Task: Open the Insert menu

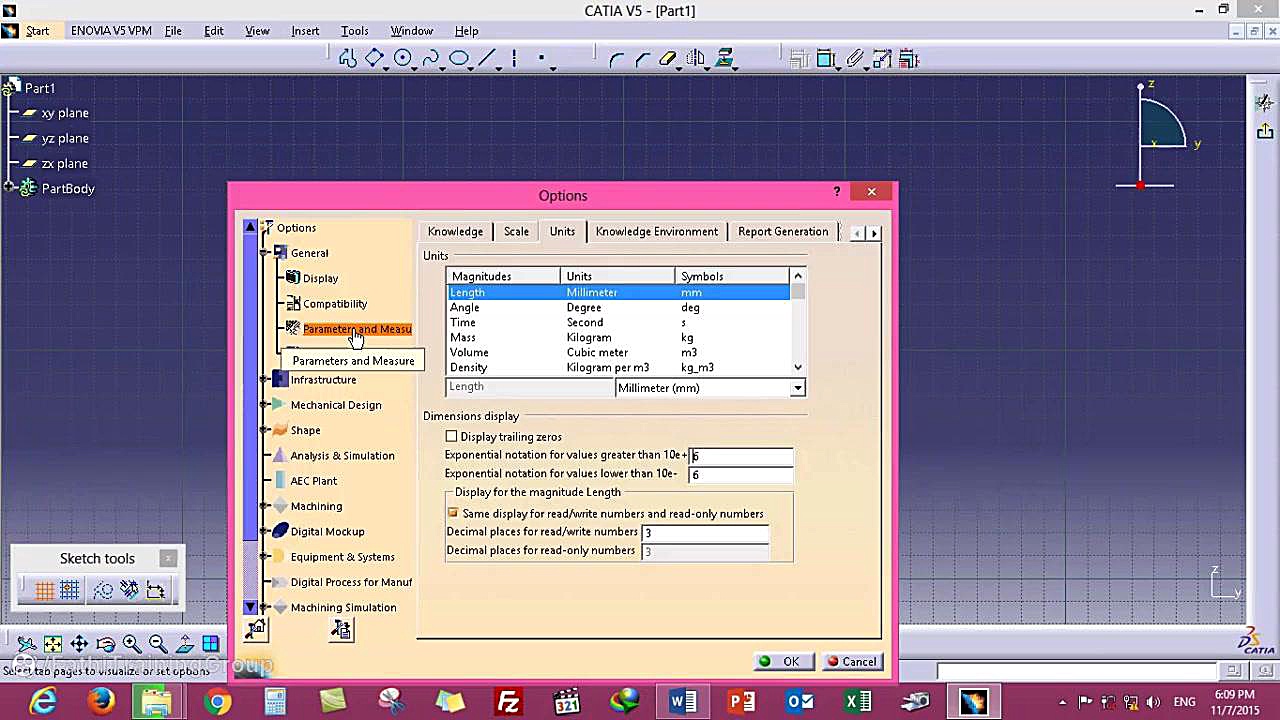Action: point(305,31)
